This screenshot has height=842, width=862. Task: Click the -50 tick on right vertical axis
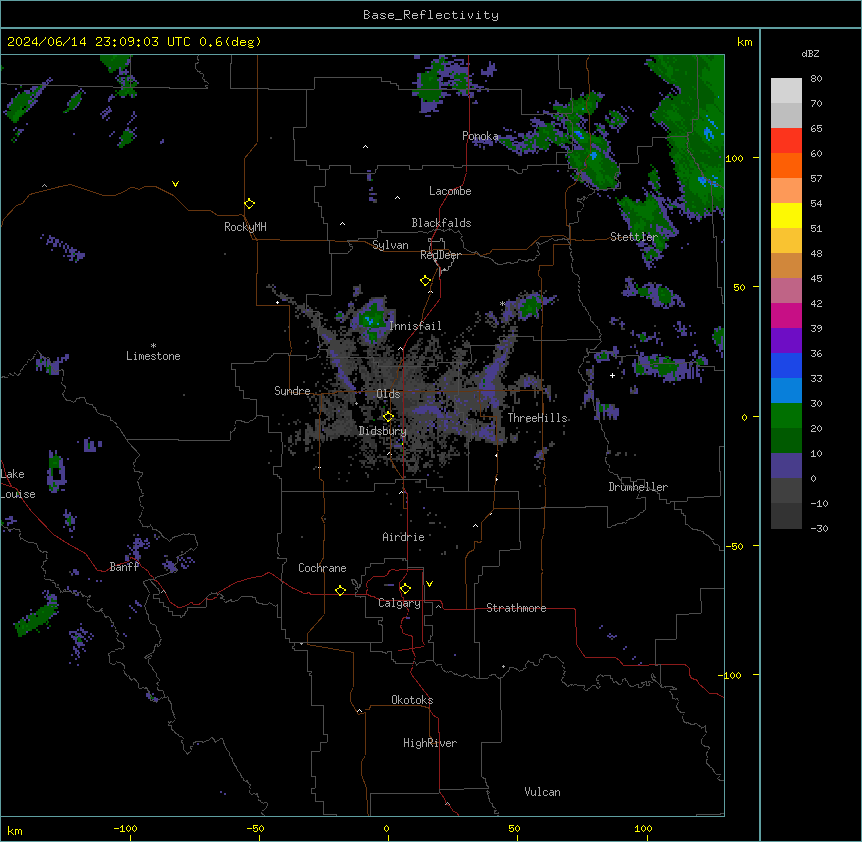point(734,546)
